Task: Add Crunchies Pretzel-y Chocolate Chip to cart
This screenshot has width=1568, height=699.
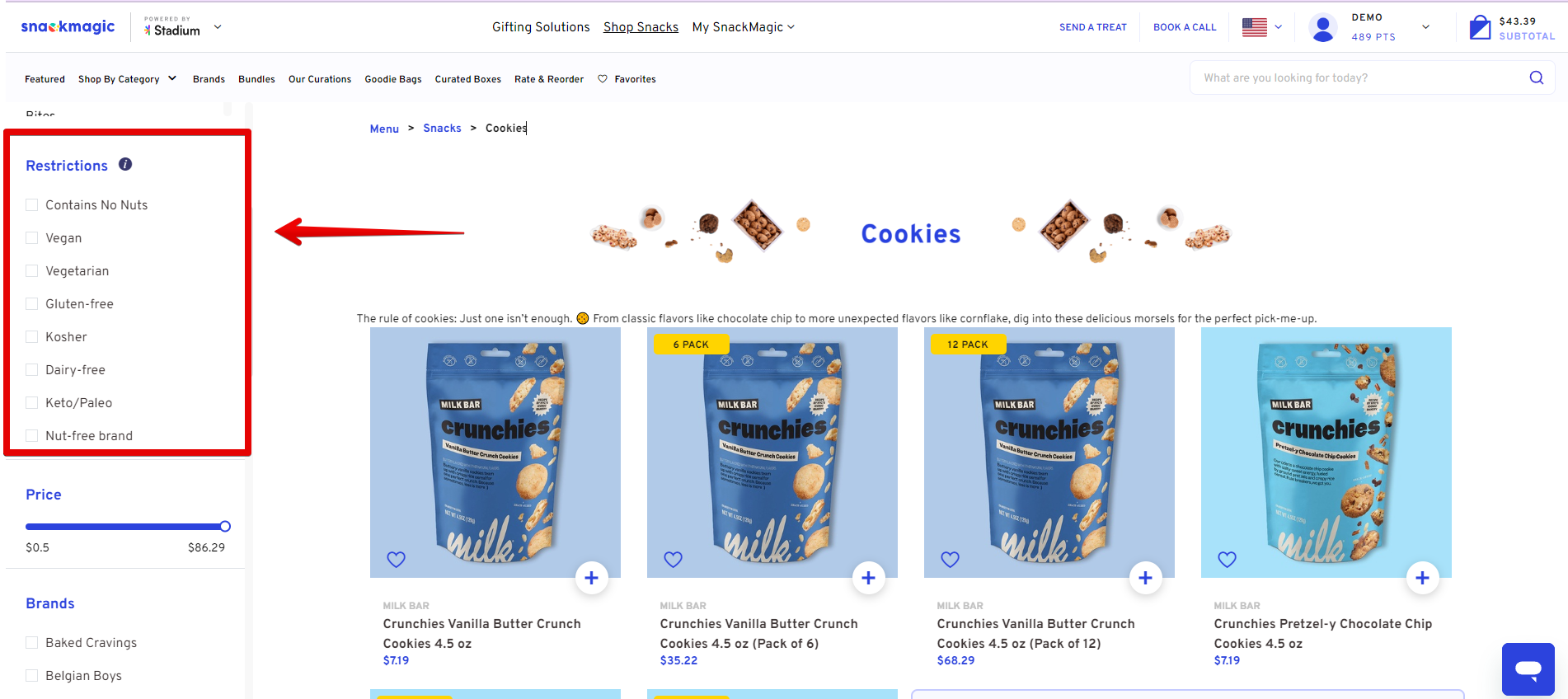Action: [1422, 578]
